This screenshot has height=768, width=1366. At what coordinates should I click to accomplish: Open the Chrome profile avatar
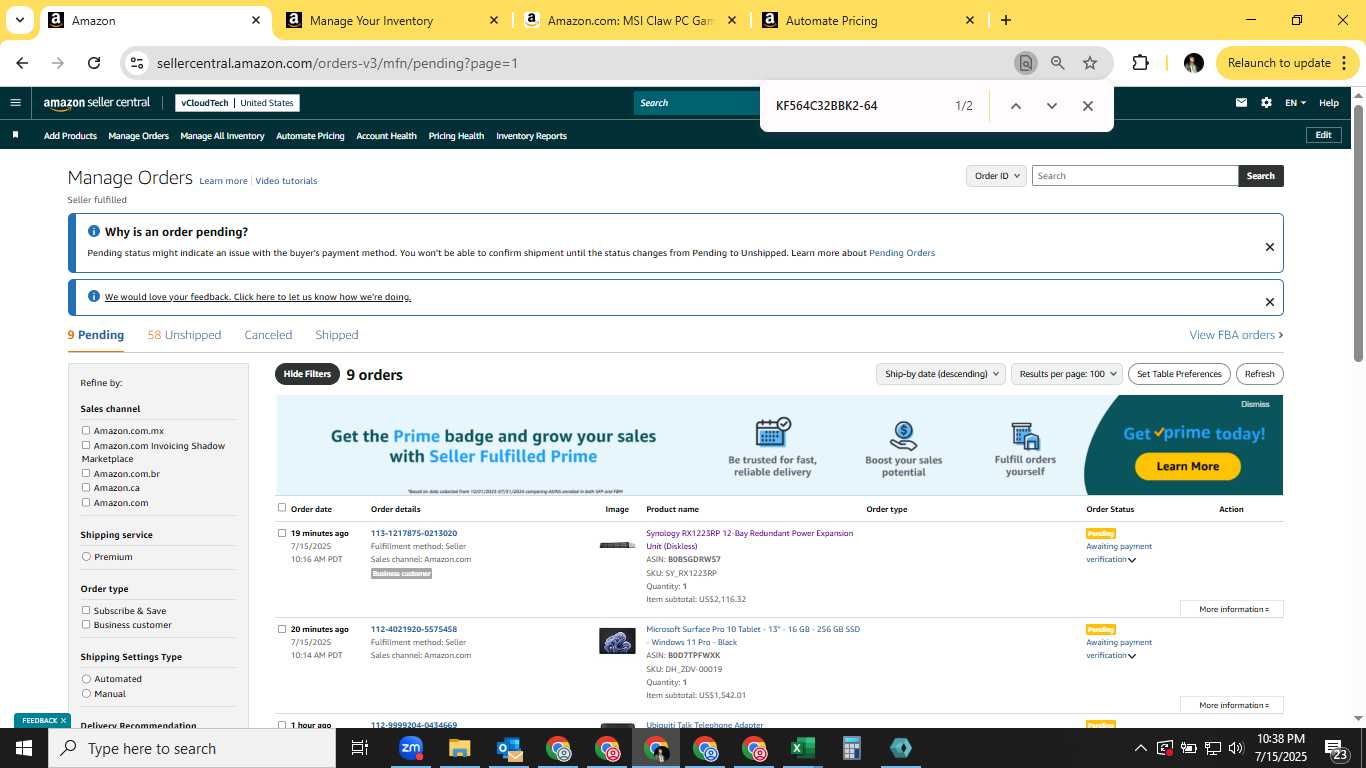(1193, 63)
